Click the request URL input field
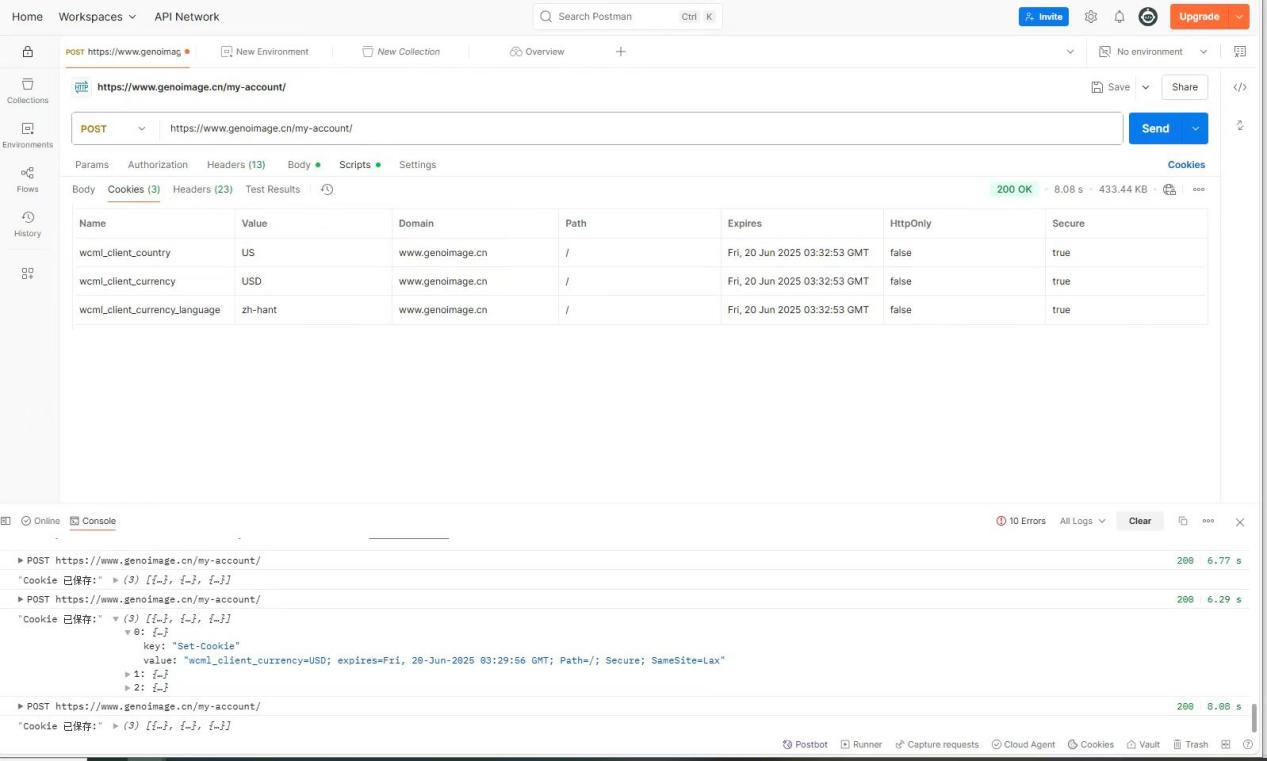 (640, 128)
